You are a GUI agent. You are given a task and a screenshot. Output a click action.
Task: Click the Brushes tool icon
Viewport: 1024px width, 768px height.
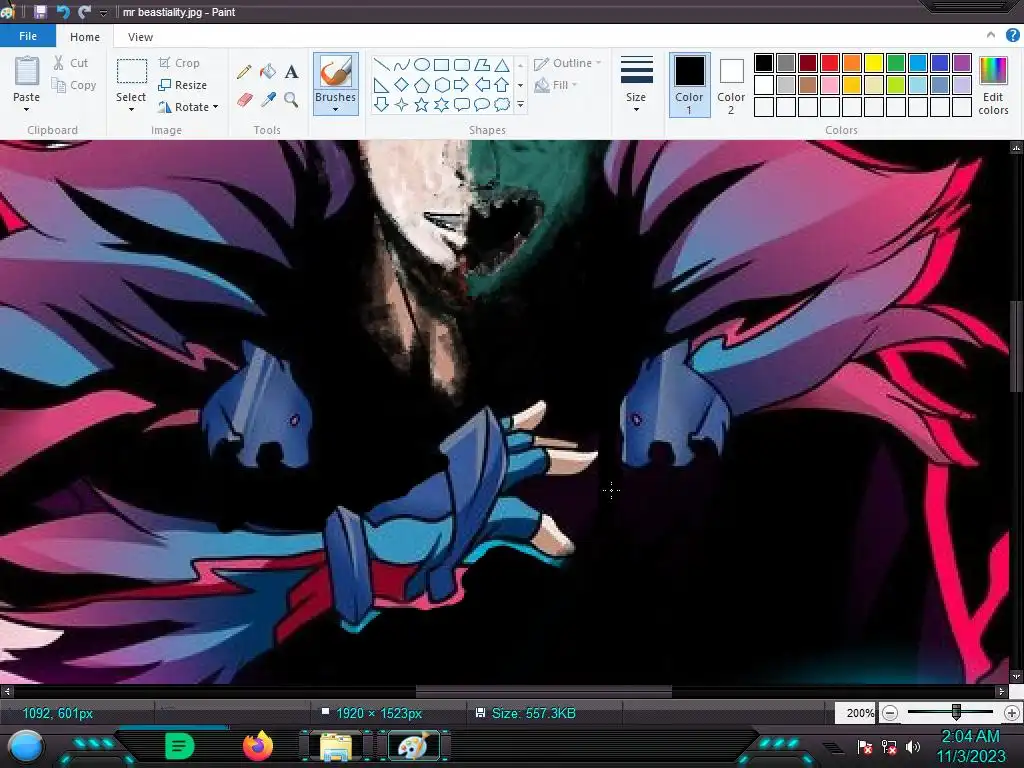point(336,72)
